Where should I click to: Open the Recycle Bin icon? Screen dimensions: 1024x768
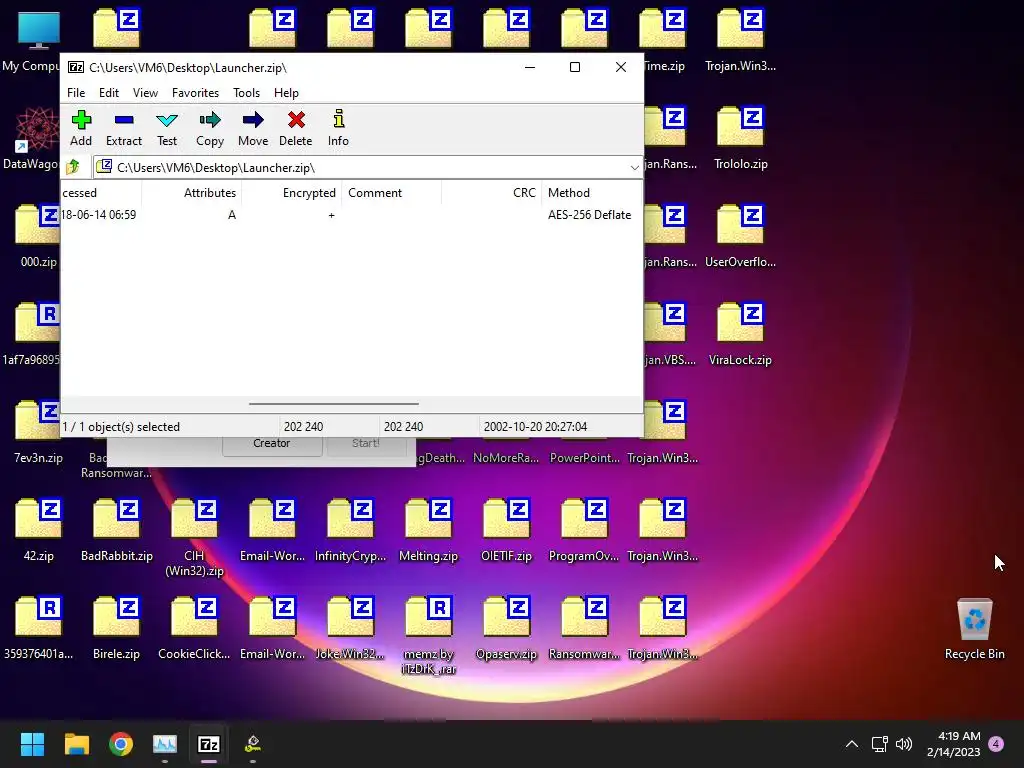coord(974,629)
